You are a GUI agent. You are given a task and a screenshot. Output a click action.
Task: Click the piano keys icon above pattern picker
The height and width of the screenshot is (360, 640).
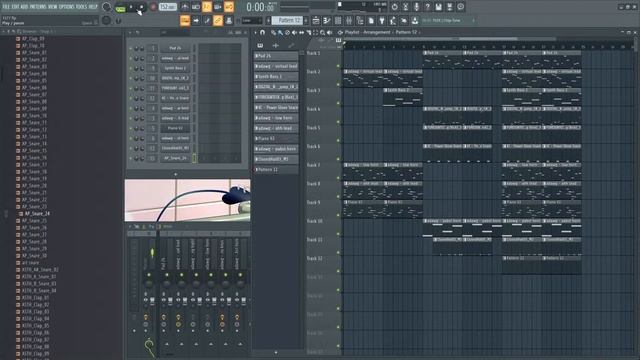260,45
